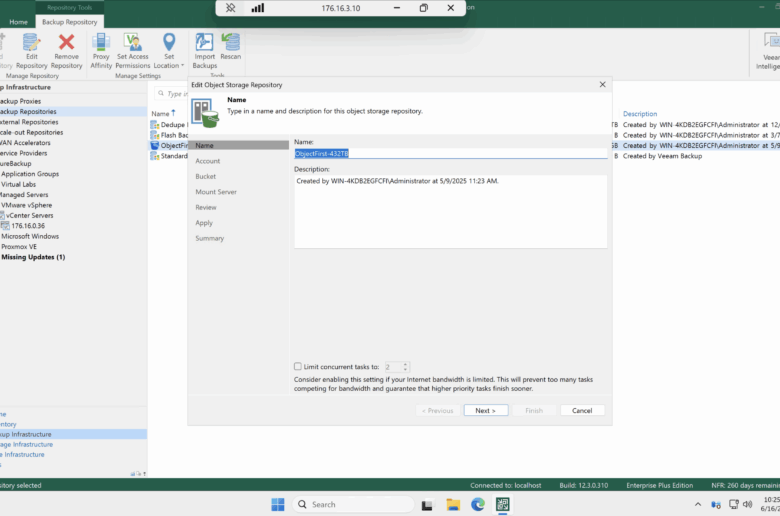
Task: Select Backup Proxies in the tree
Action: pos(20,101)
